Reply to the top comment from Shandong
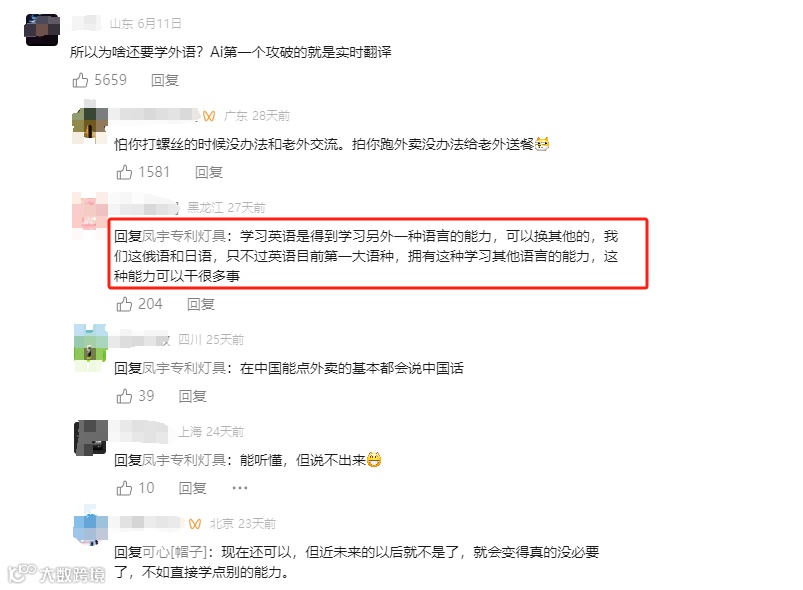This screenshot has width=803, height=590. [x=165, y=80]
